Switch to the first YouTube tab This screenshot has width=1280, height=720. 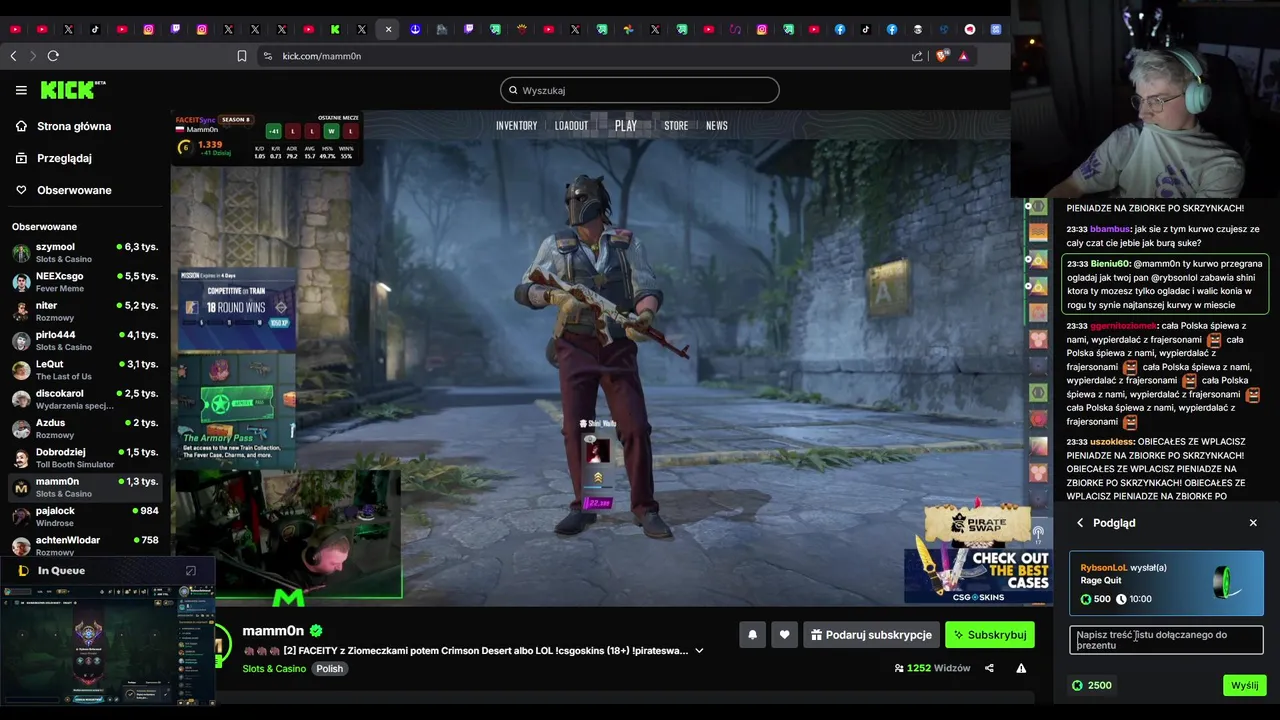(x=15, y=30)
